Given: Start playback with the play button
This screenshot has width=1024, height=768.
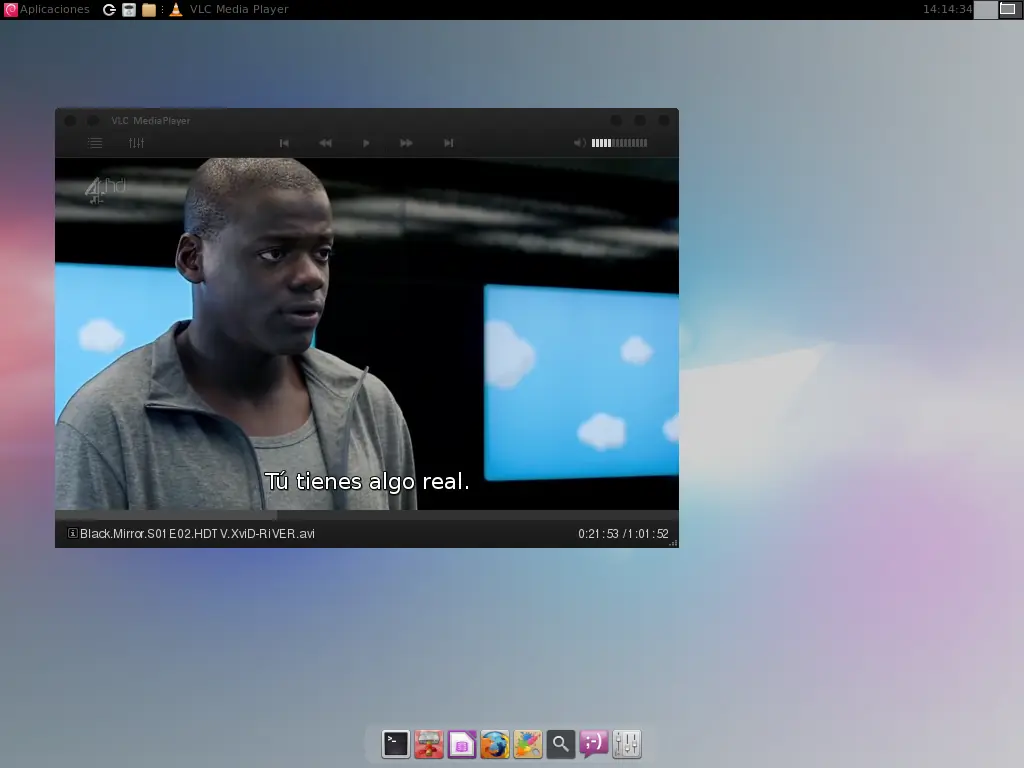Looking at the screenshot, I should pos(366,143).
